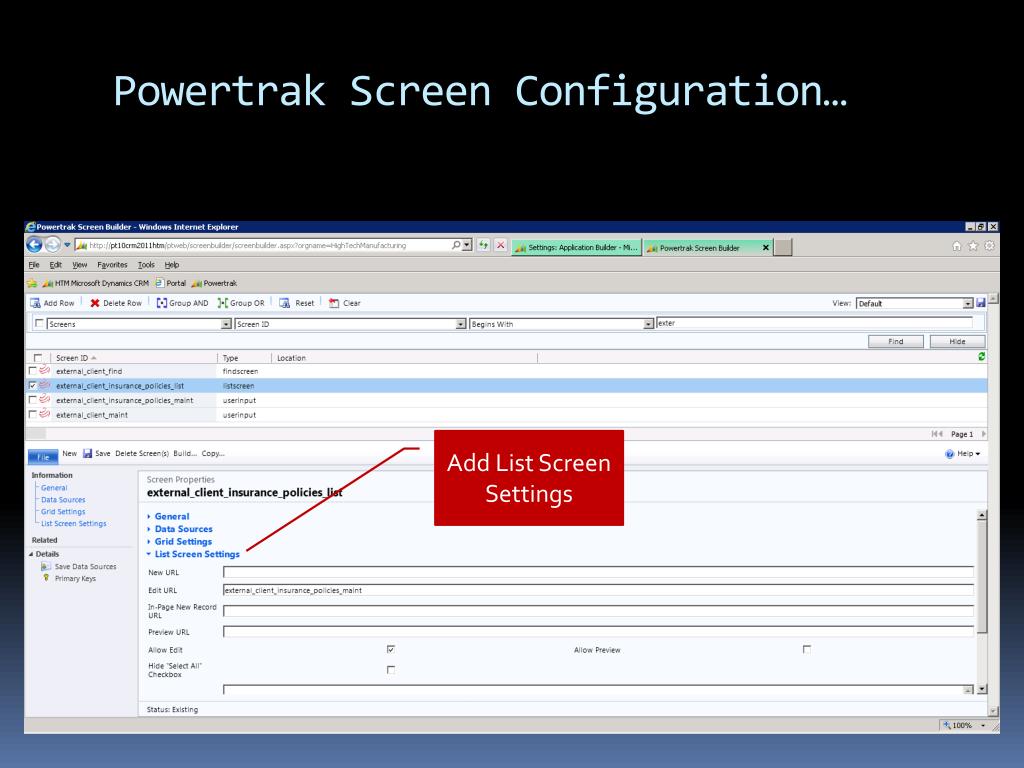Open the Favorites menu
1024x768 pixels.
pos(112,265)
